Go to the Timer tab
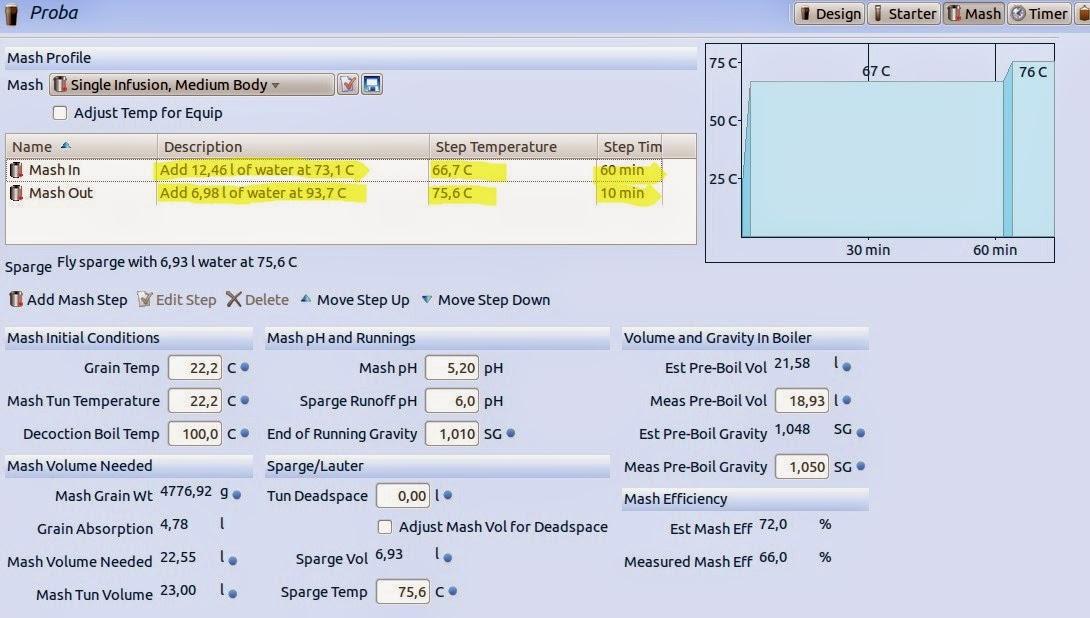This screenshot has height=618, width=1090. point(1039,13)
